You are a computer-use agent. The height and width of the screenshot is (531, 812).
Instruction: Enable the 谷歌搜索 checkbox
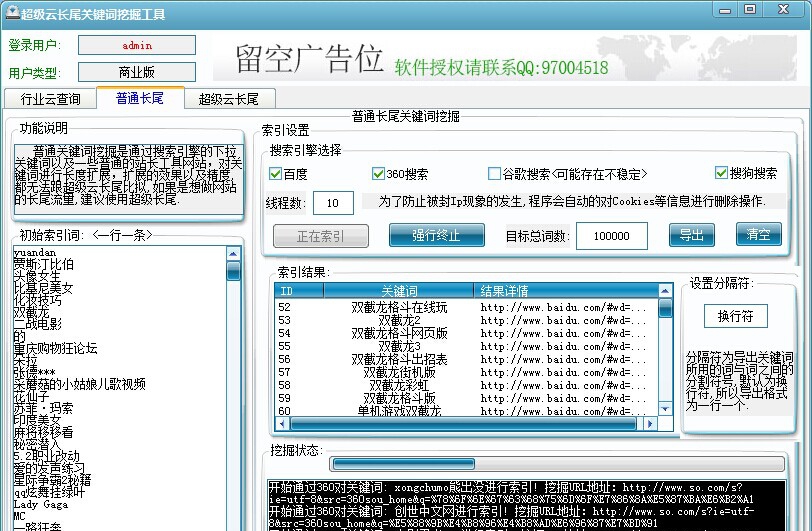click(494, 174)
